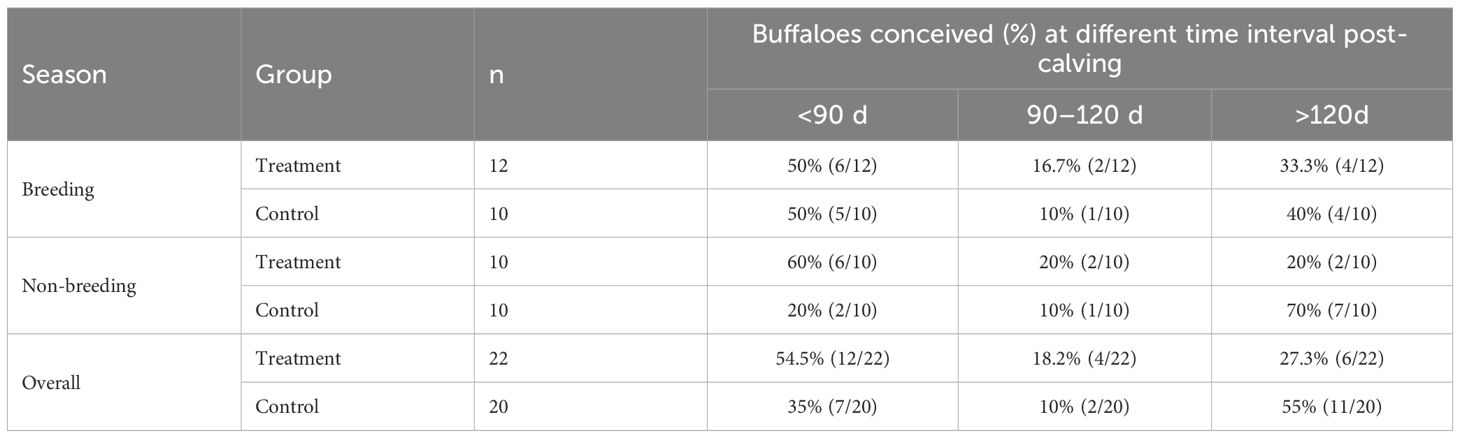
Task: Click the 16.7% (2/12) cell
Action: [1084, 166]
